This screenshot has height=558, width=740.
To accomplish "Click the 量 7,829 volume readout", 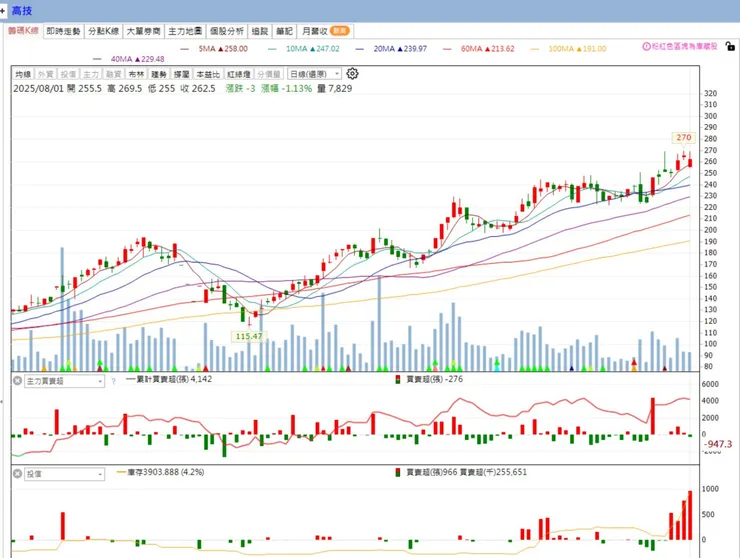I will tap(335, 88).
